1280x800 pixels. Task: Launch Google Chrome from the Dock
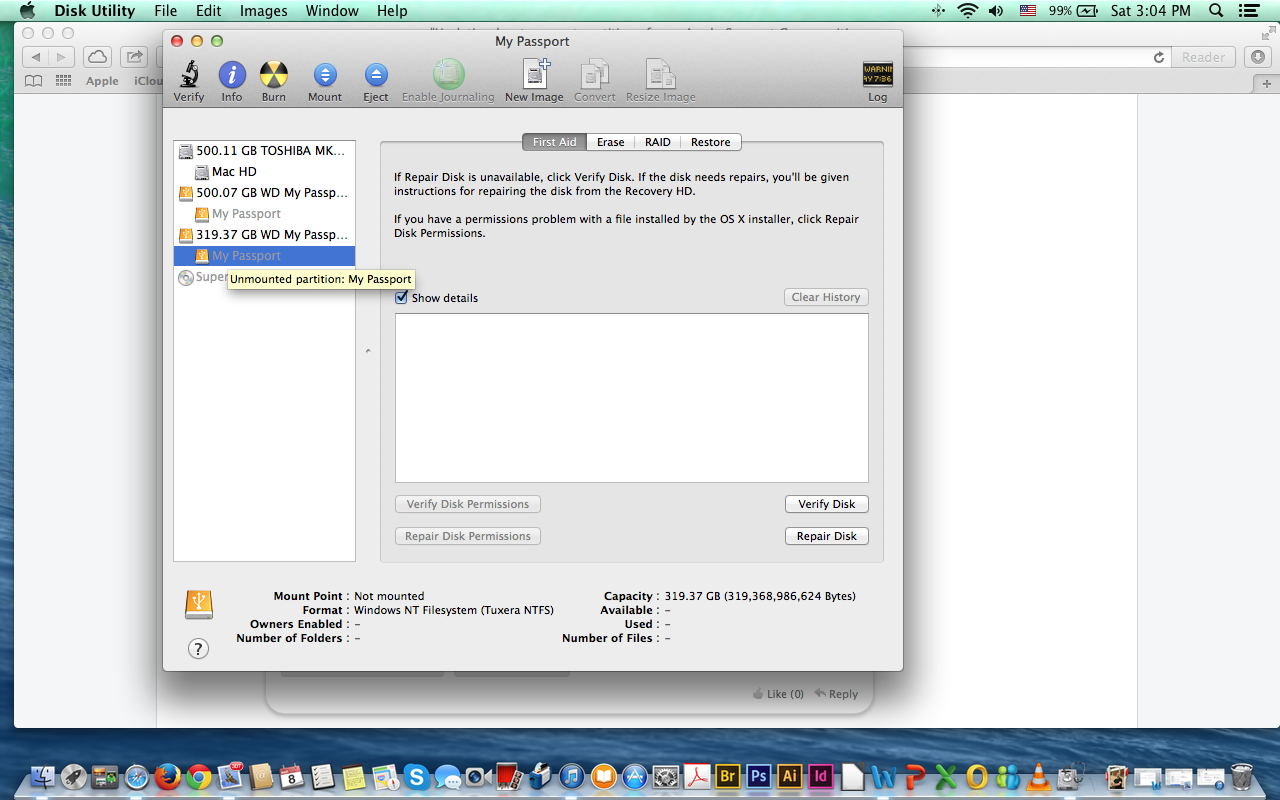click(199, 777)
